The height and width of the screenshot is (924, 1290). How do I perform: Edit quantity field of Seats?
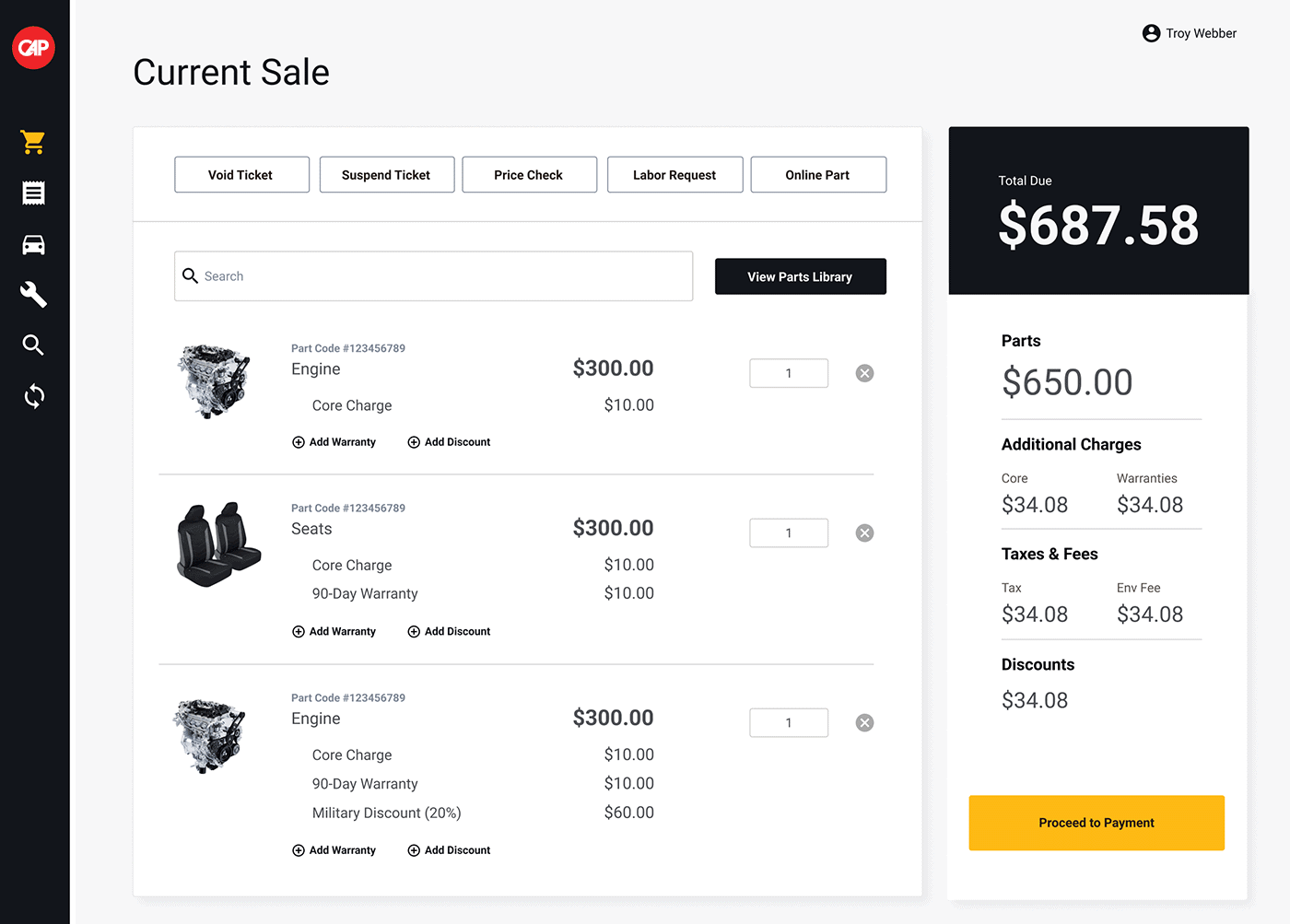click(x=789, y=533)
